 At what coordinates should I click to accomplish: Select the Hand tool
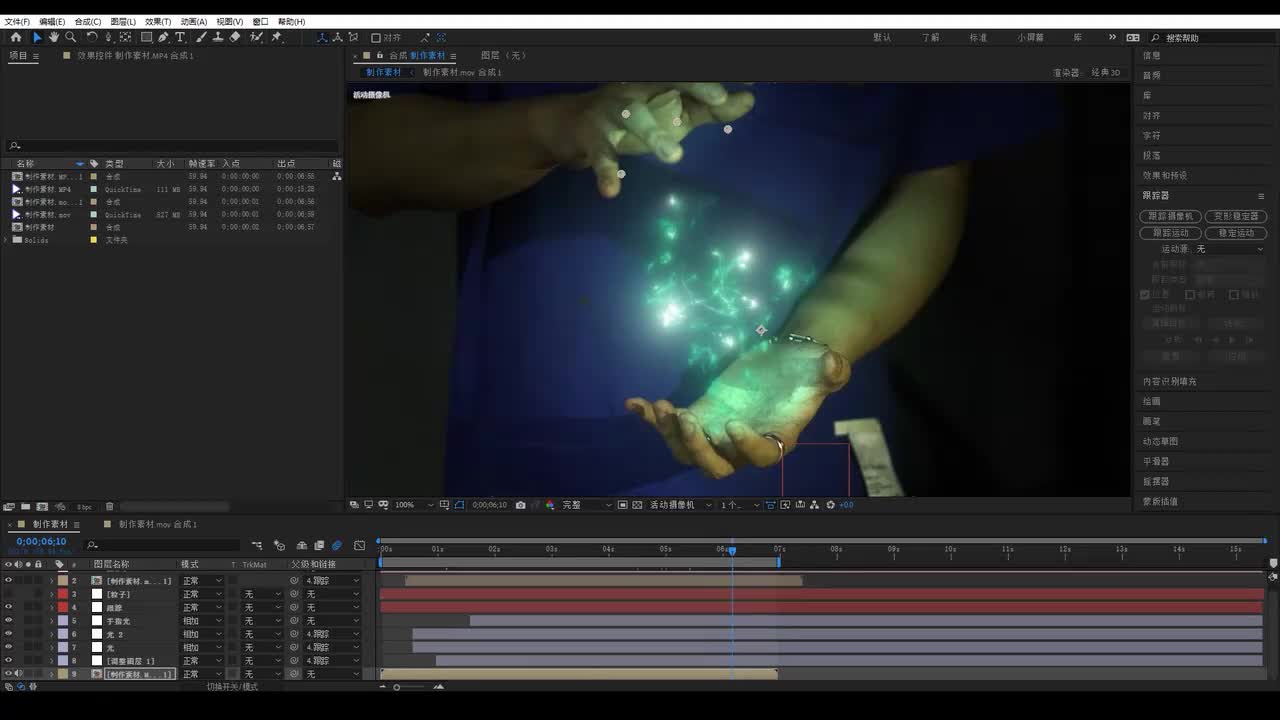54,37
